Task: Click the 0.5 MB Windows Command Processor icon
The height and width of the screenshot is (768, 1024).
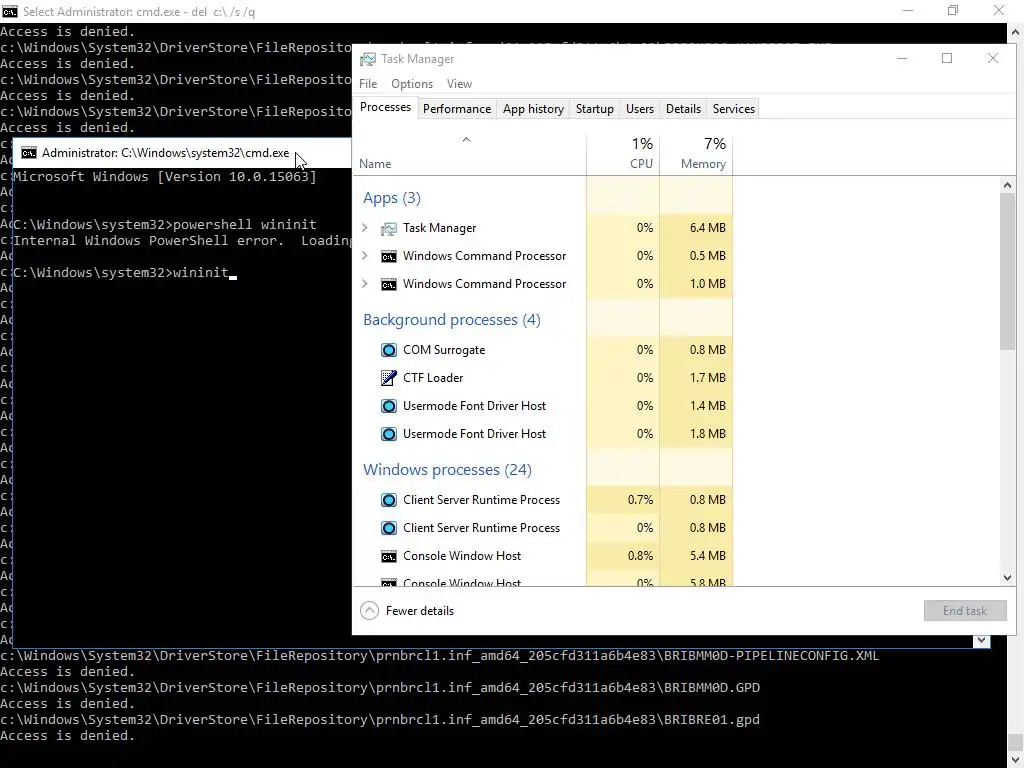Action: tap(389, 256)
